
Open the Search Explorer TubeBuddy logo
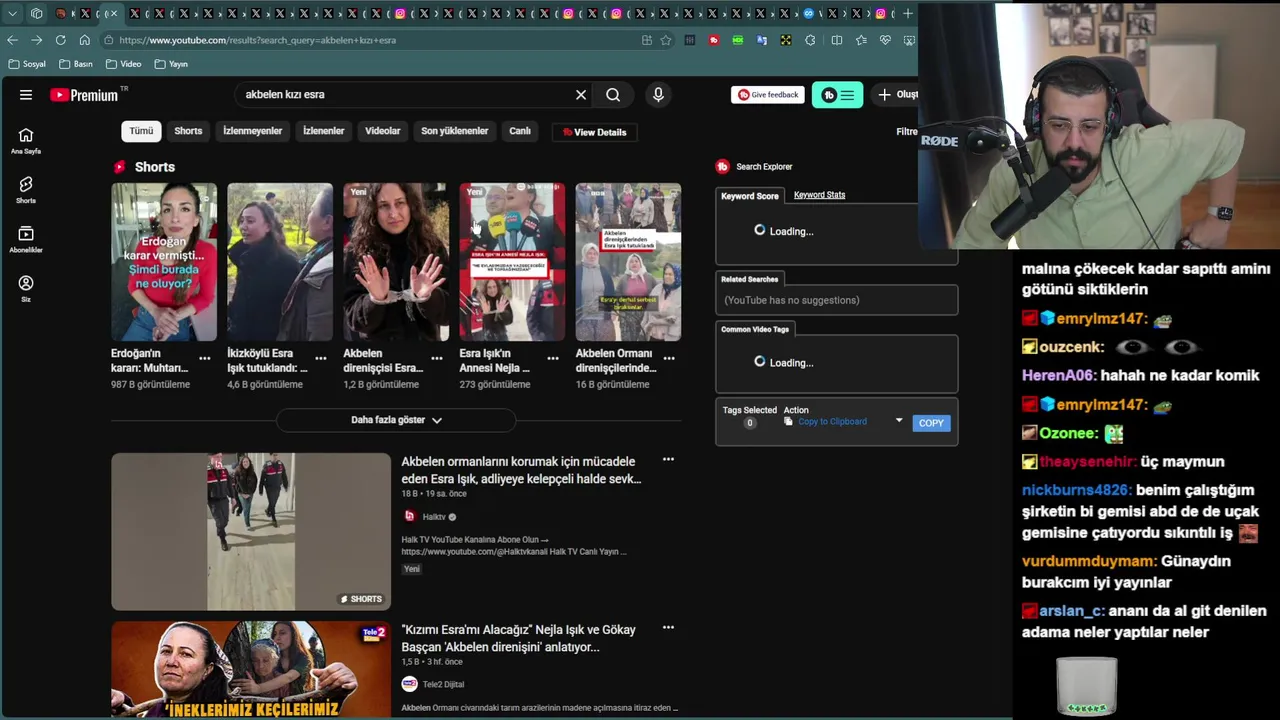point(722,167)
